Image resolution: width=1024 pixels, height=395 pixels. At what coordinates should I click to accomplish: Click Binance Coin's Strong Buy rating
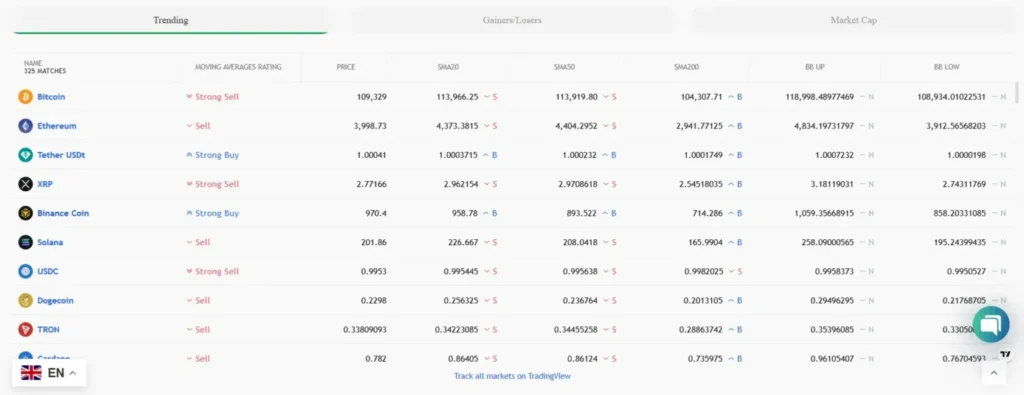(213, 213)
